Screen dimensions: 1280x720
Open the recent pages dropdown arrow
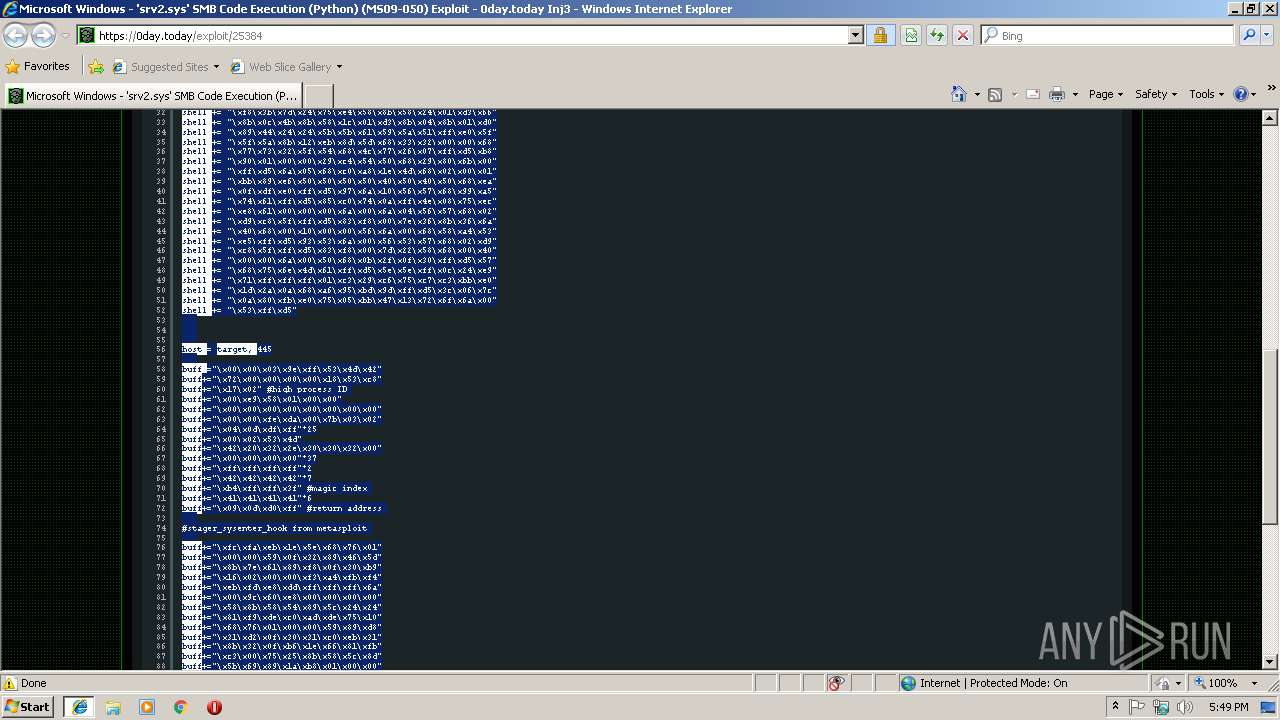65,36
